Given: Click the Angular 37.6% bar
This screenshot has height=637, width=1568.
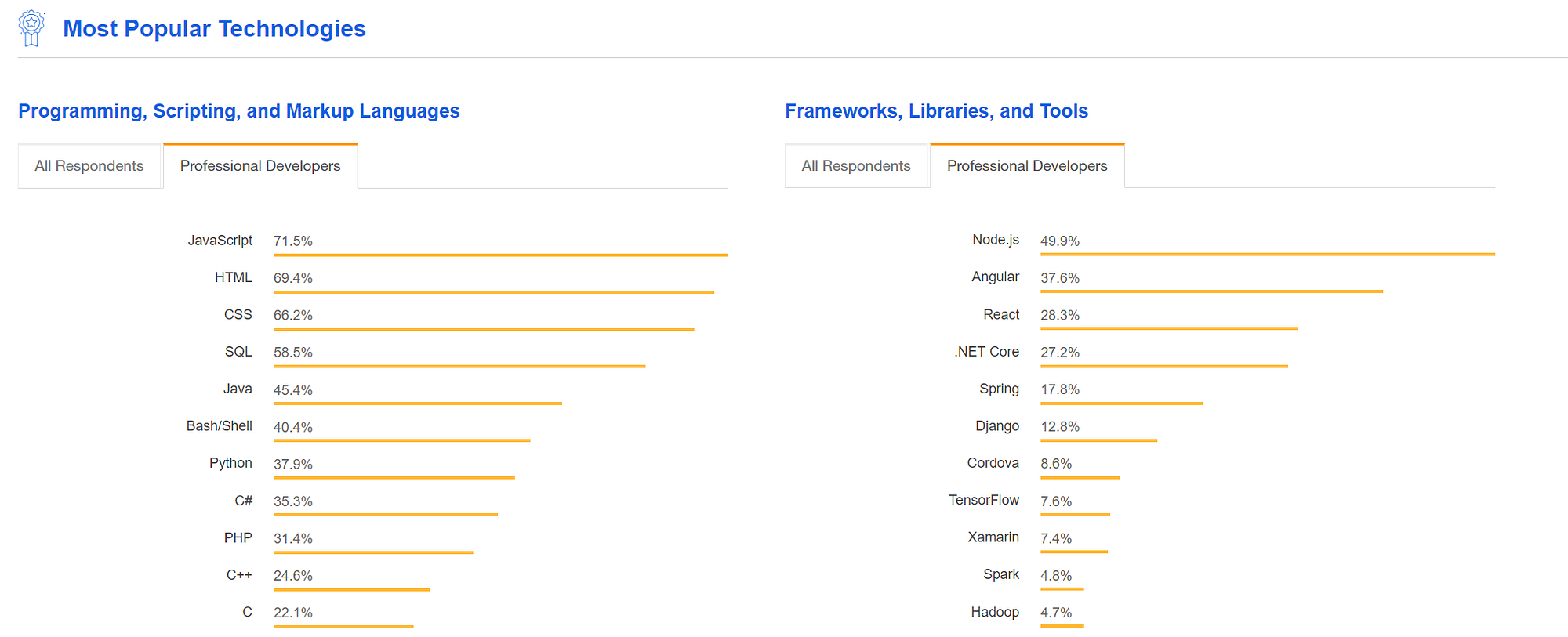Looking at the screenshot, I should coord(1211,291).
